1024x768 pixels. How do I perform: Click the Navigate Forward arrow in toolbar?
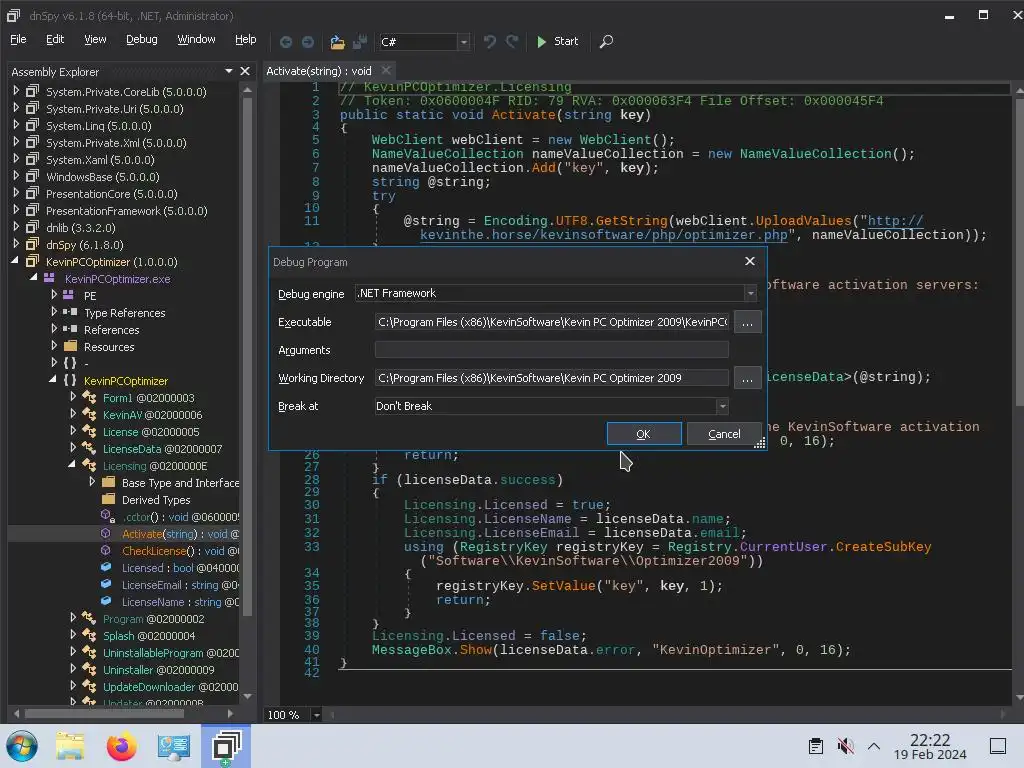[x=308, y=42]
